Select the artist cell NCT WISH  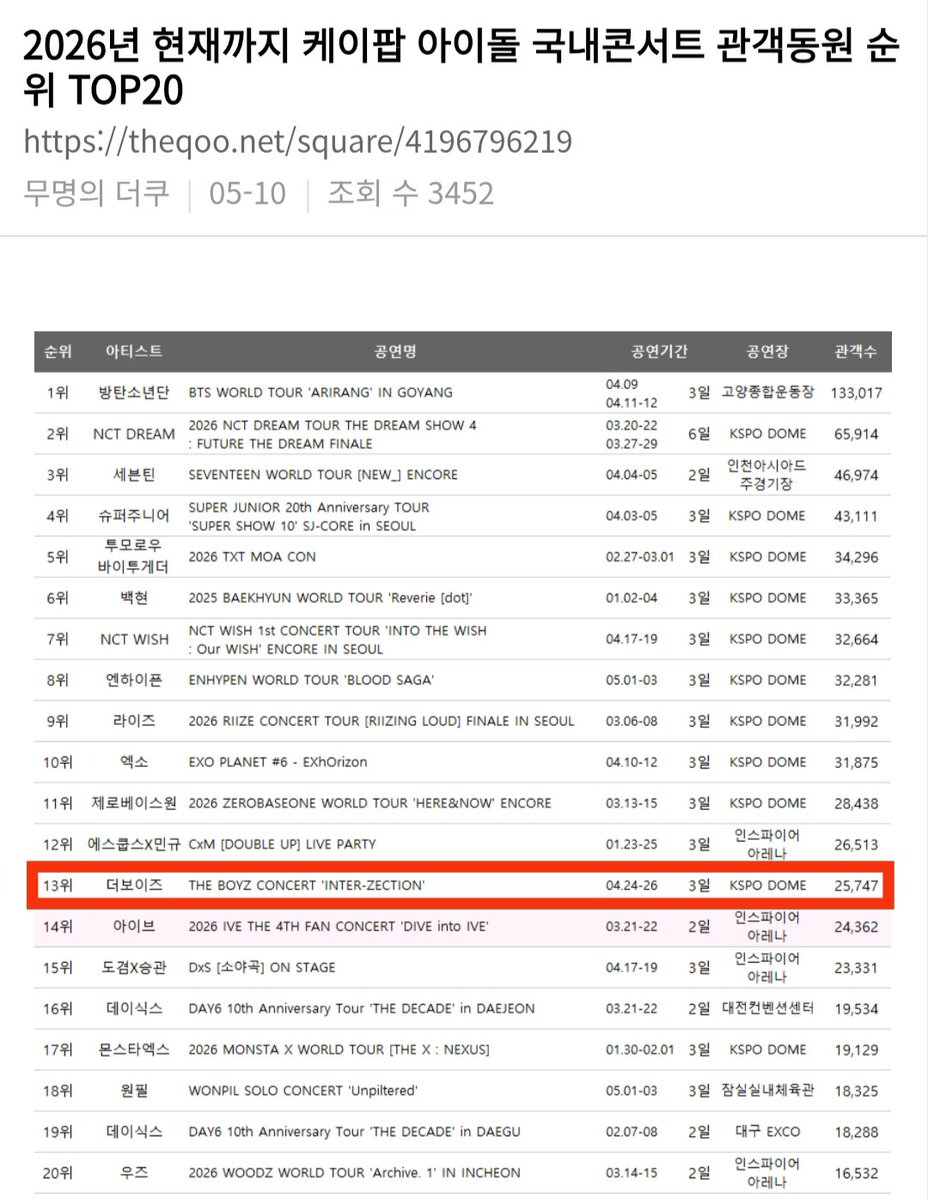pyautogui.click(x=134, y=639)
